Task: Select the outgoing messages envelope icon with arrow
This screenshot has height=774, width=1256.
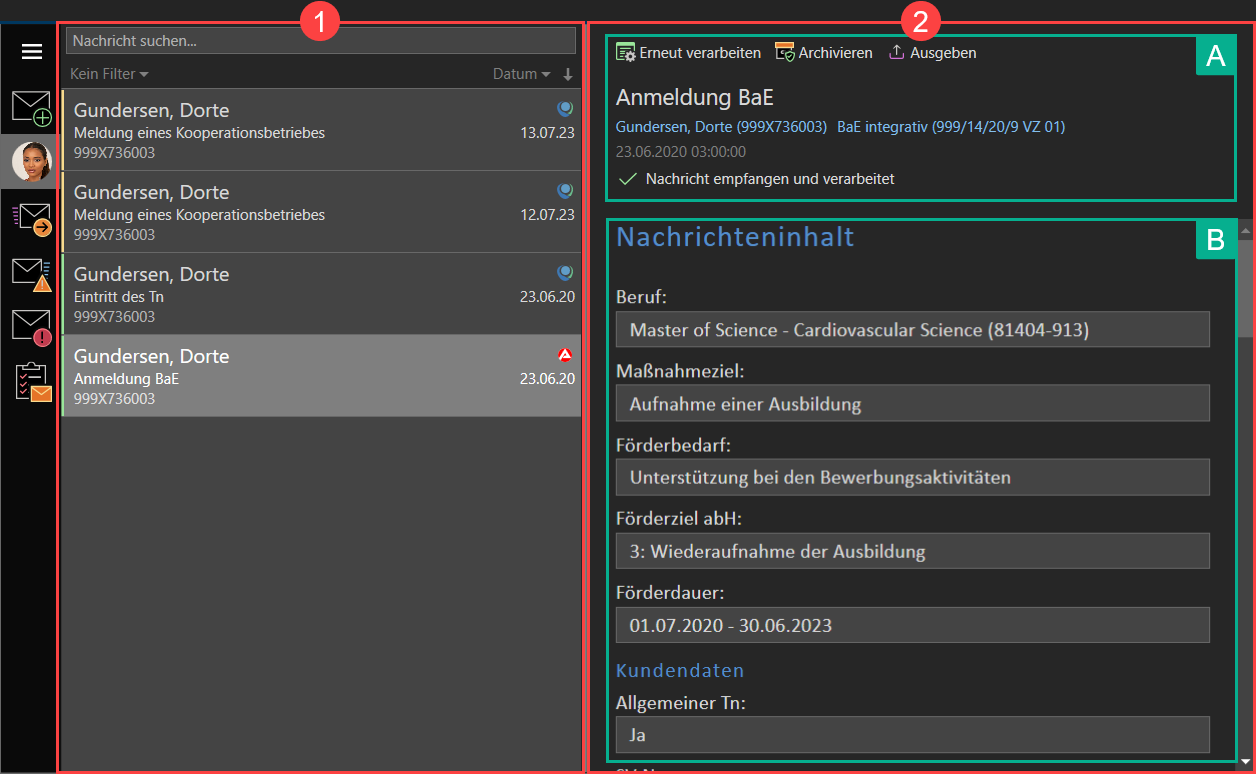Action: pos(31,219)
